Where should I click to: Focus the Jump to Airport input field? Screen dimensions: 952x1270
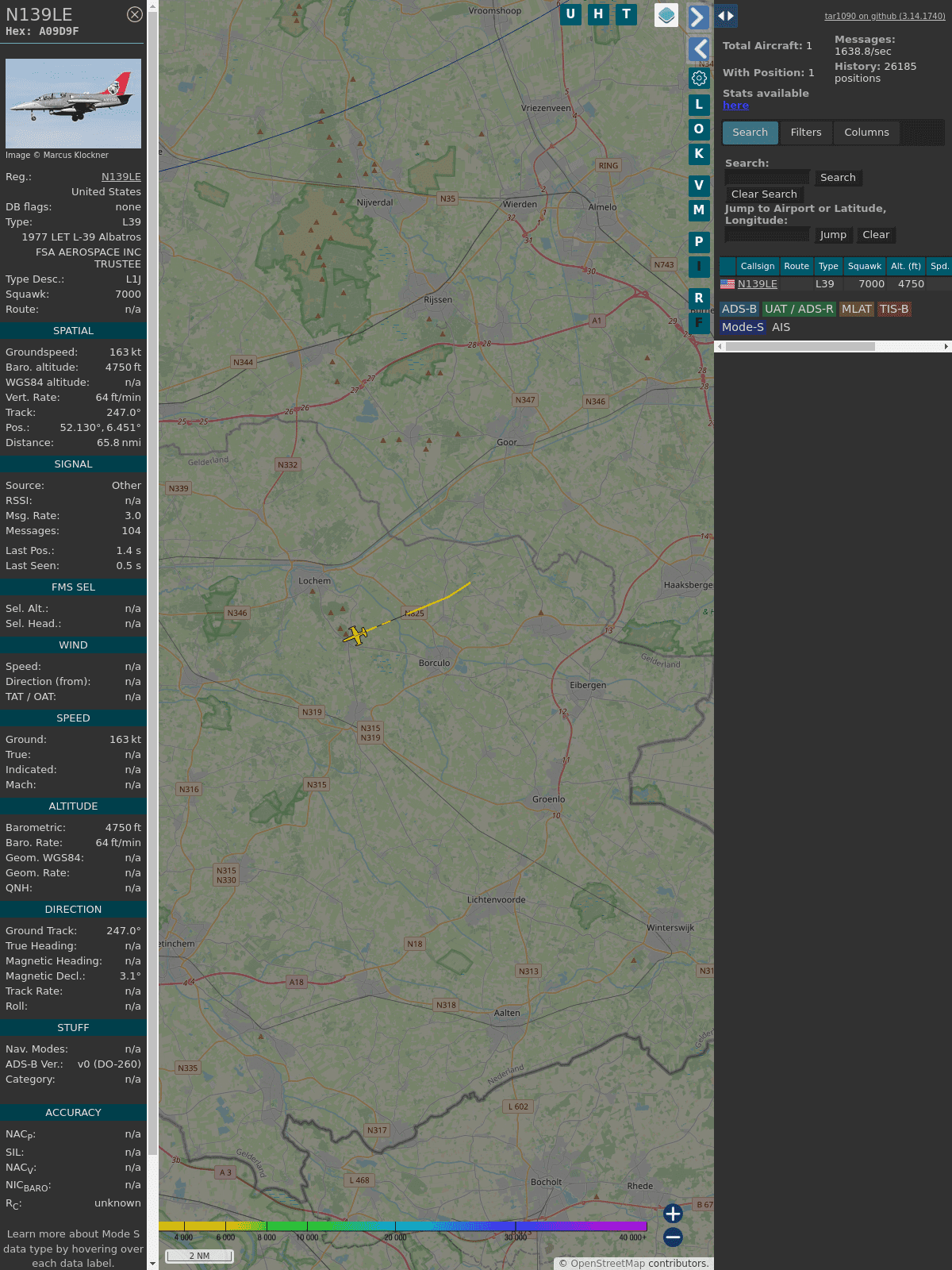click(x=767, y=234)
